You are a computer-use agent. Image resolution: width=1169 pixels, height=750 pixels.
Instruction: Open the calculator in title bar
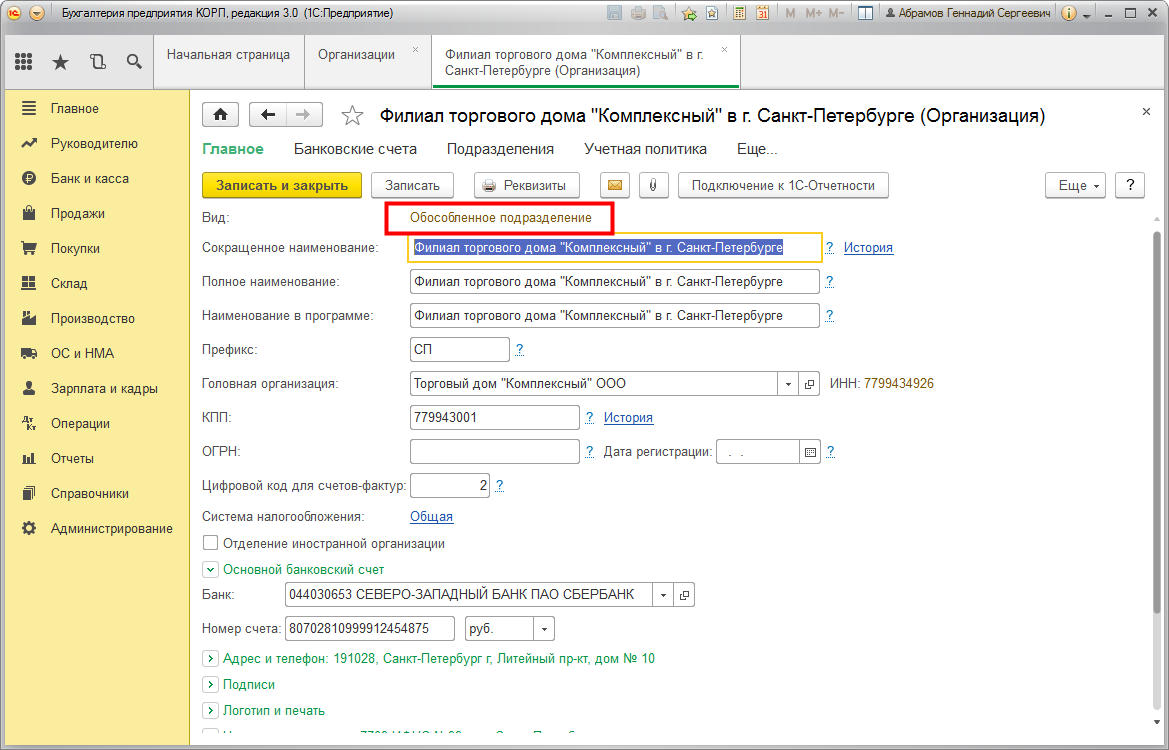pos(739,13)
